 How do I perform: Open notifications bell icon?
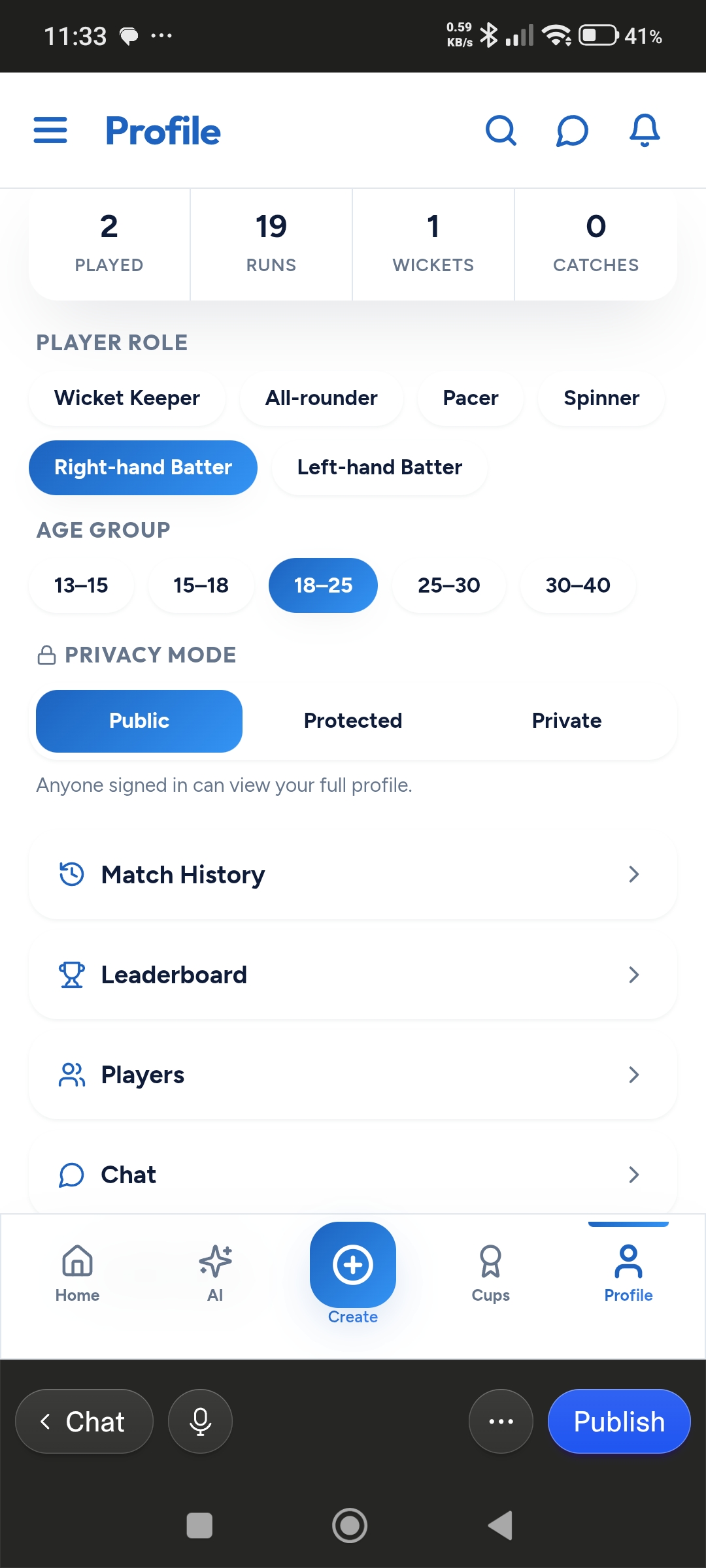(645, 131)
